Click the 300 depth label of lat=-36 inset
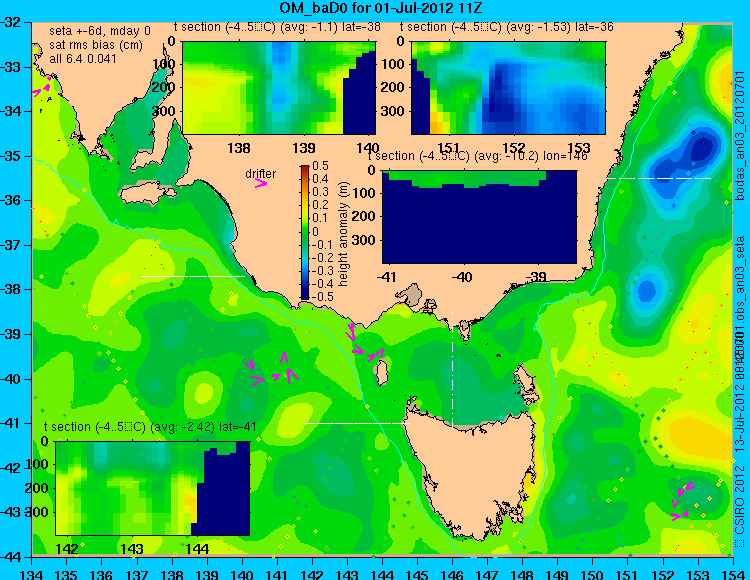 (395, 111)
